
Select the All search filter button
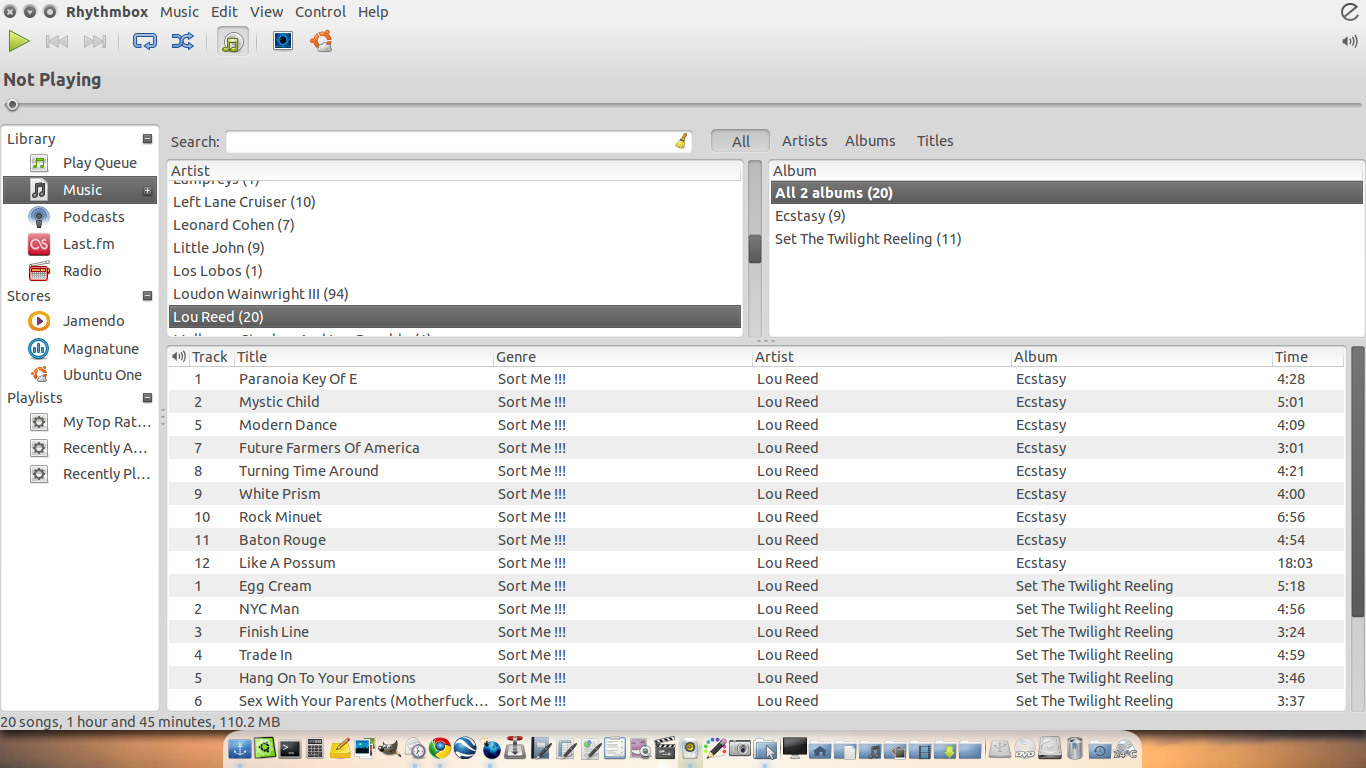coord(740,141)
